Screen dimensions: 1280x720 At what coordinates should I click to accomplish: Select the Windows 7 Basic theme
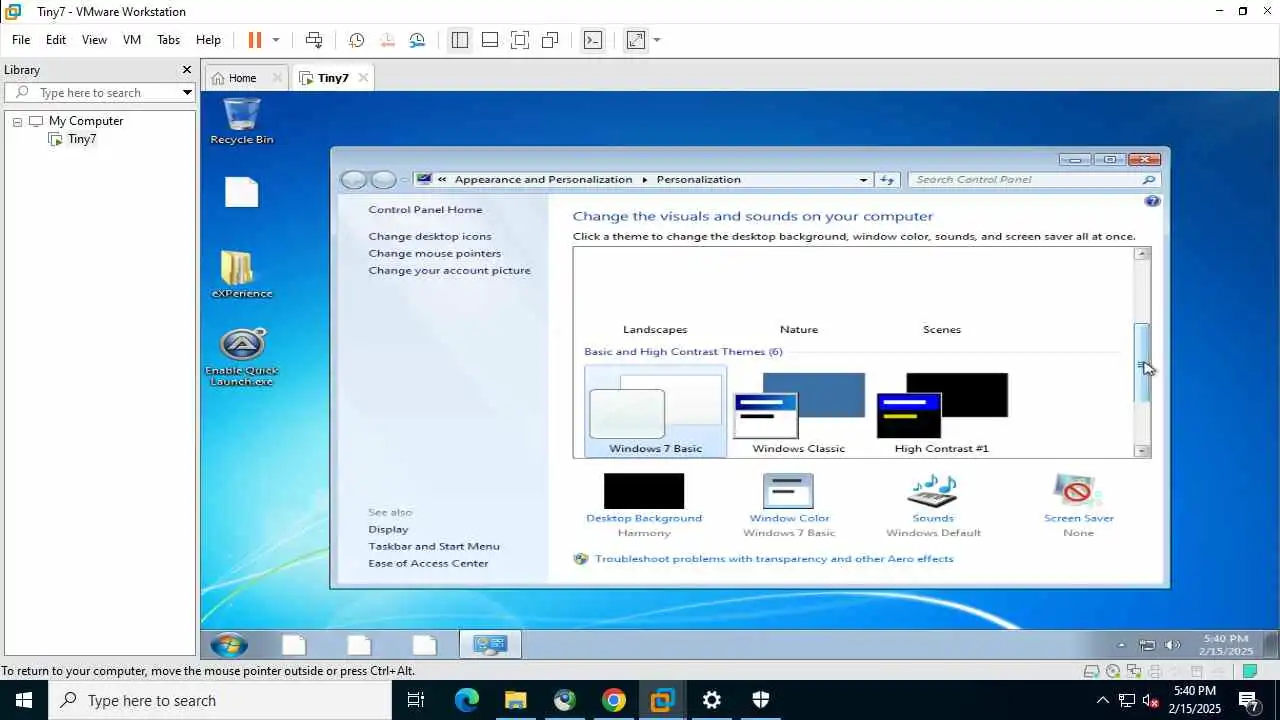(x=656, y=412)
